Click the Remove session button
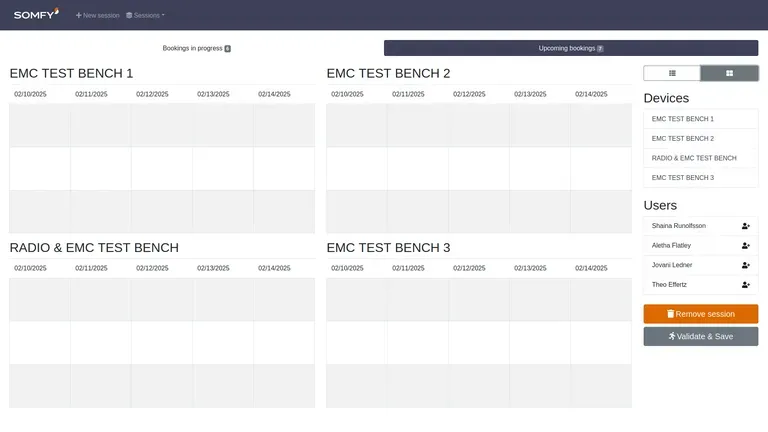768x432 pixels. point(700,314)
